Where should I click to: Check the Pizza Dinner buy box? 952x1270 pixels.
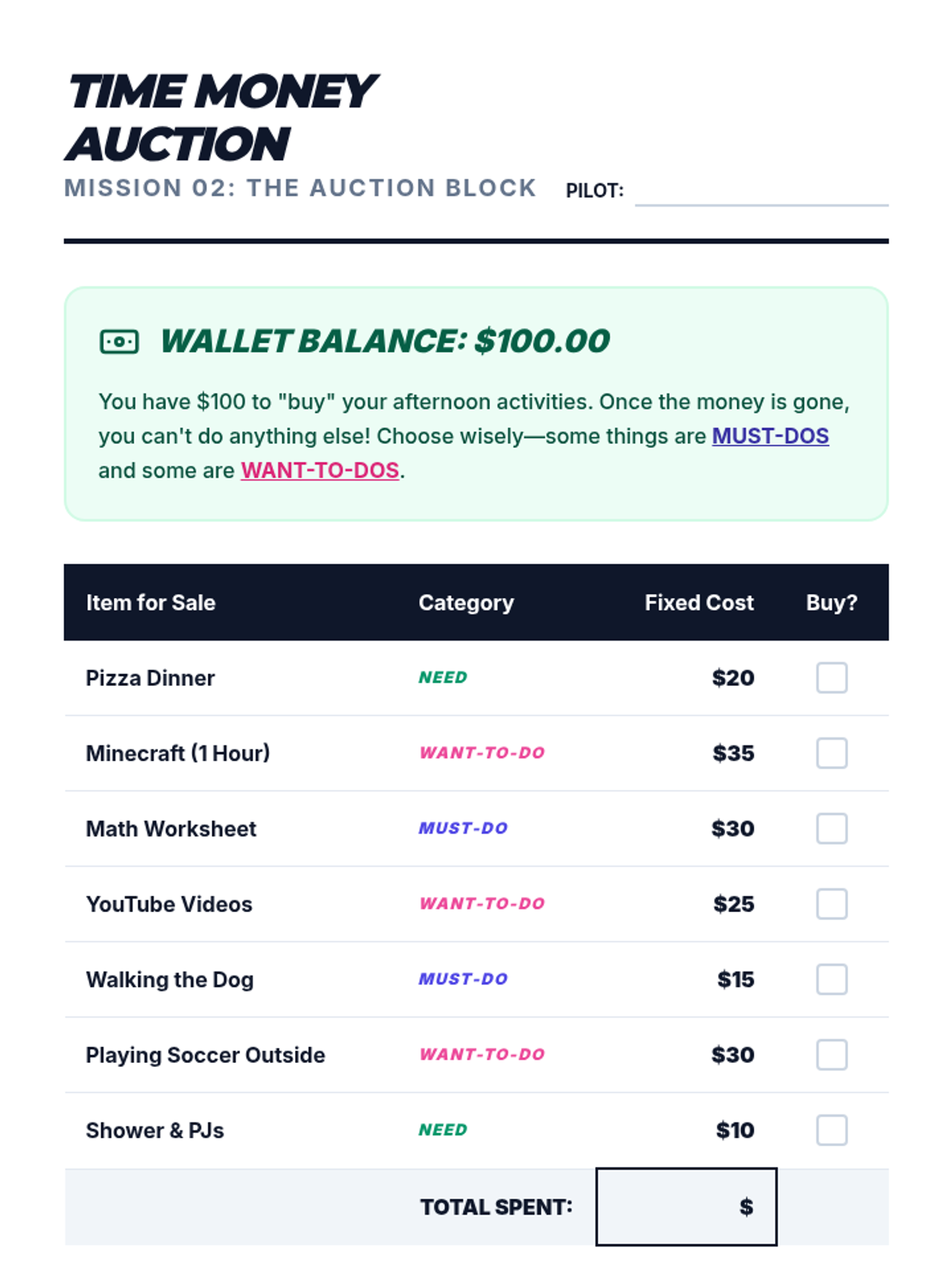(x=831, y=678)
